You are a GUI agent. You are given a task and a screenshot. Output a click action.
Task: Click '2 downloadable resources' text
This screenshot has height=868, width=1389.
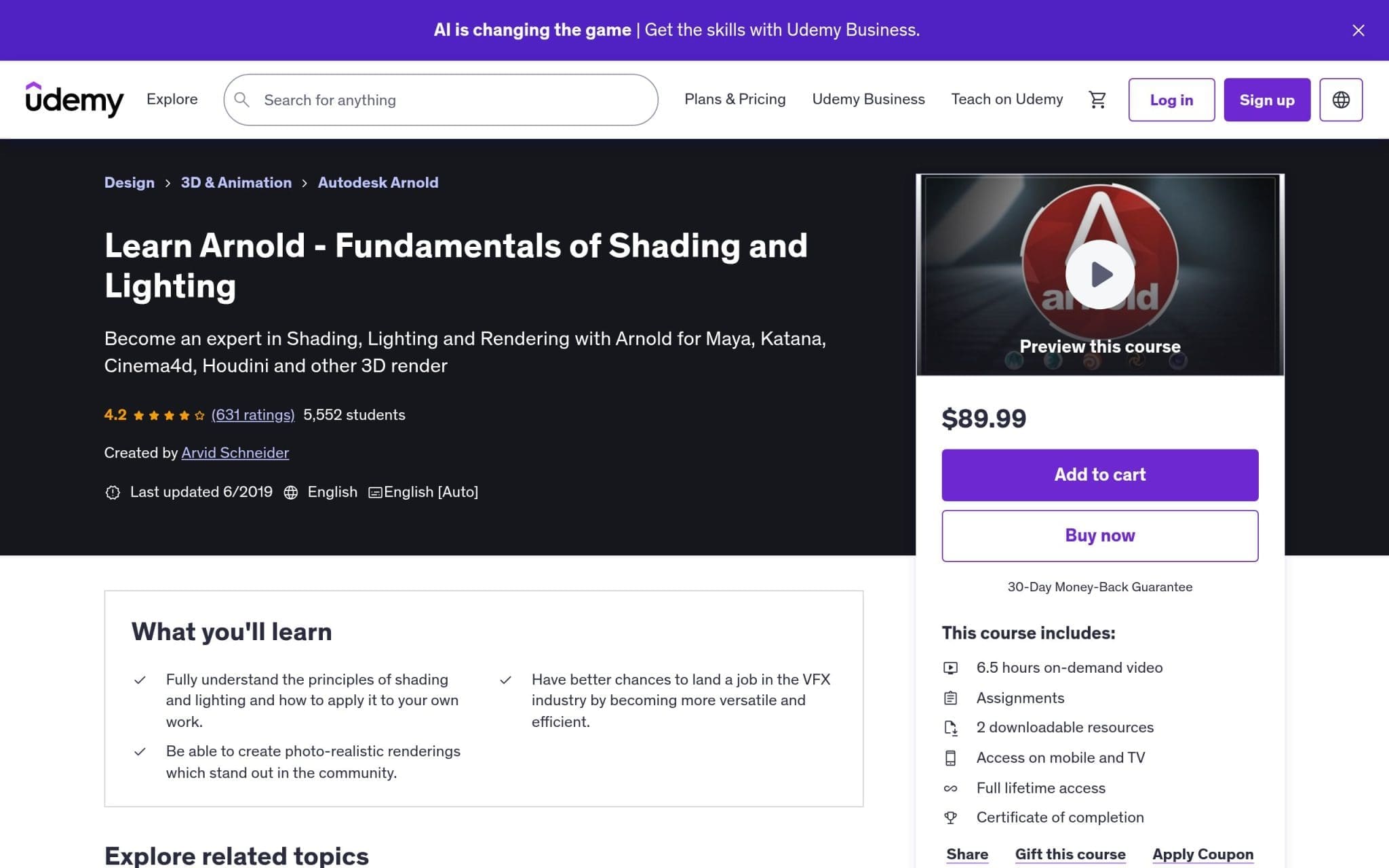1065,728
